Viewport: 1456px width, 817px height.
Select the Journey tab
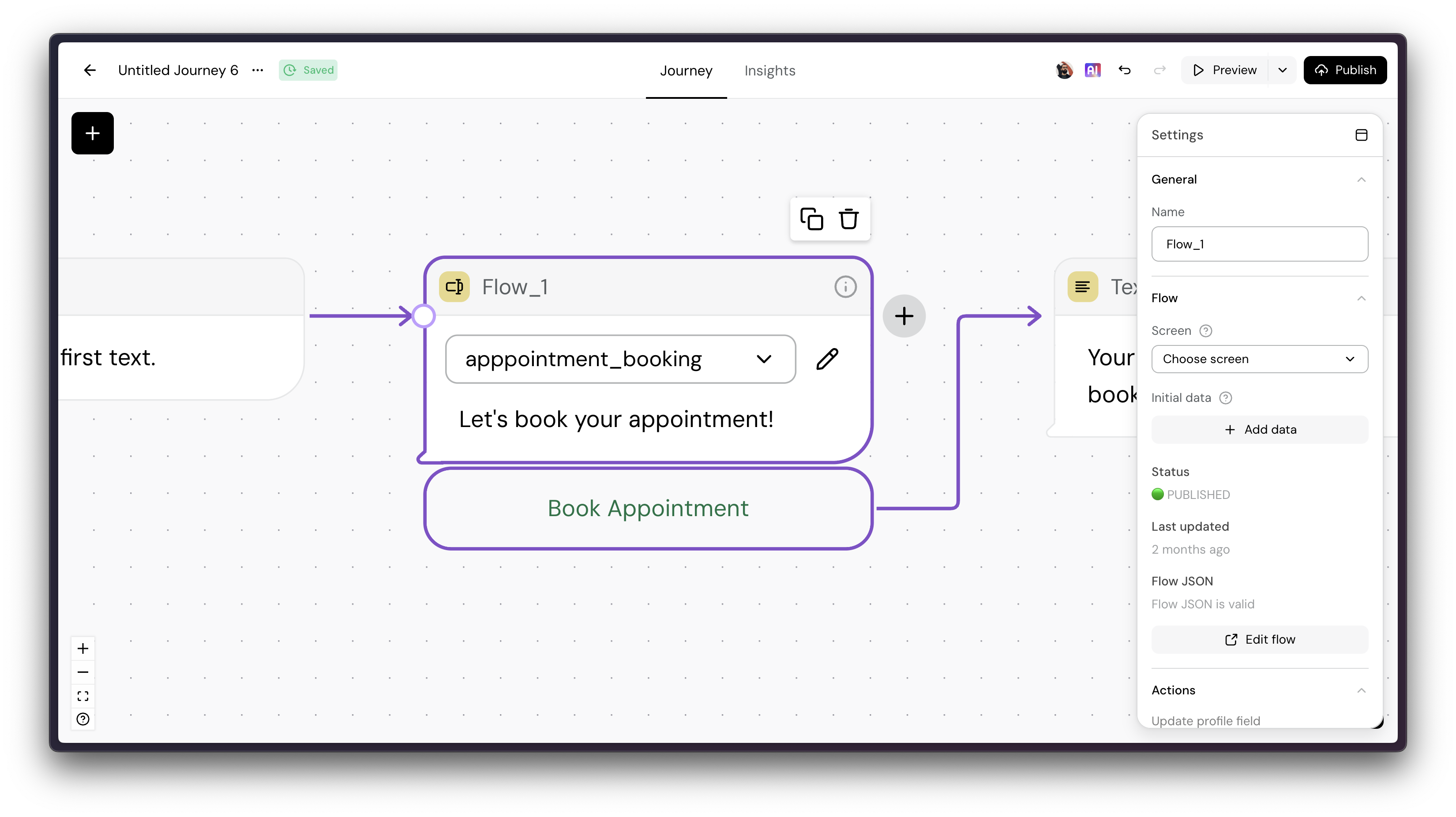click(x=686, y=71)
